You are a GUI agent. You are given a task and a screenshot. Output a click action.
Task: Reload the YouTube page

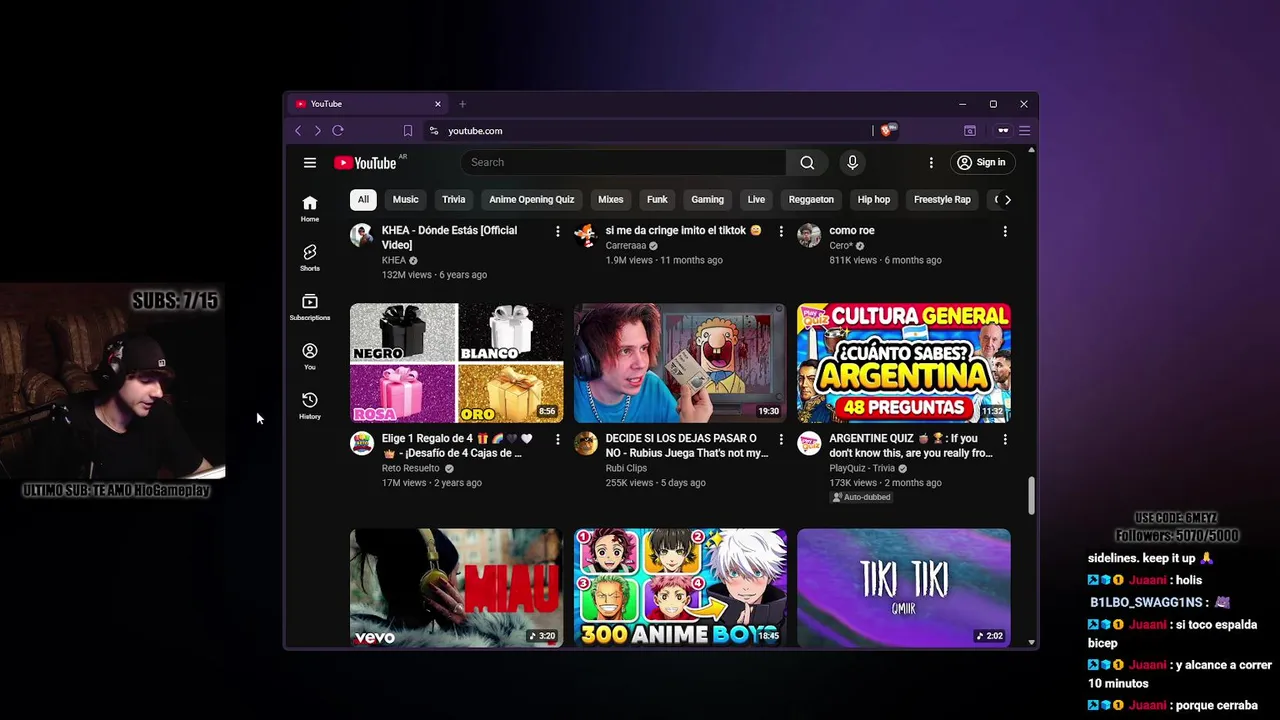(338, 131)
